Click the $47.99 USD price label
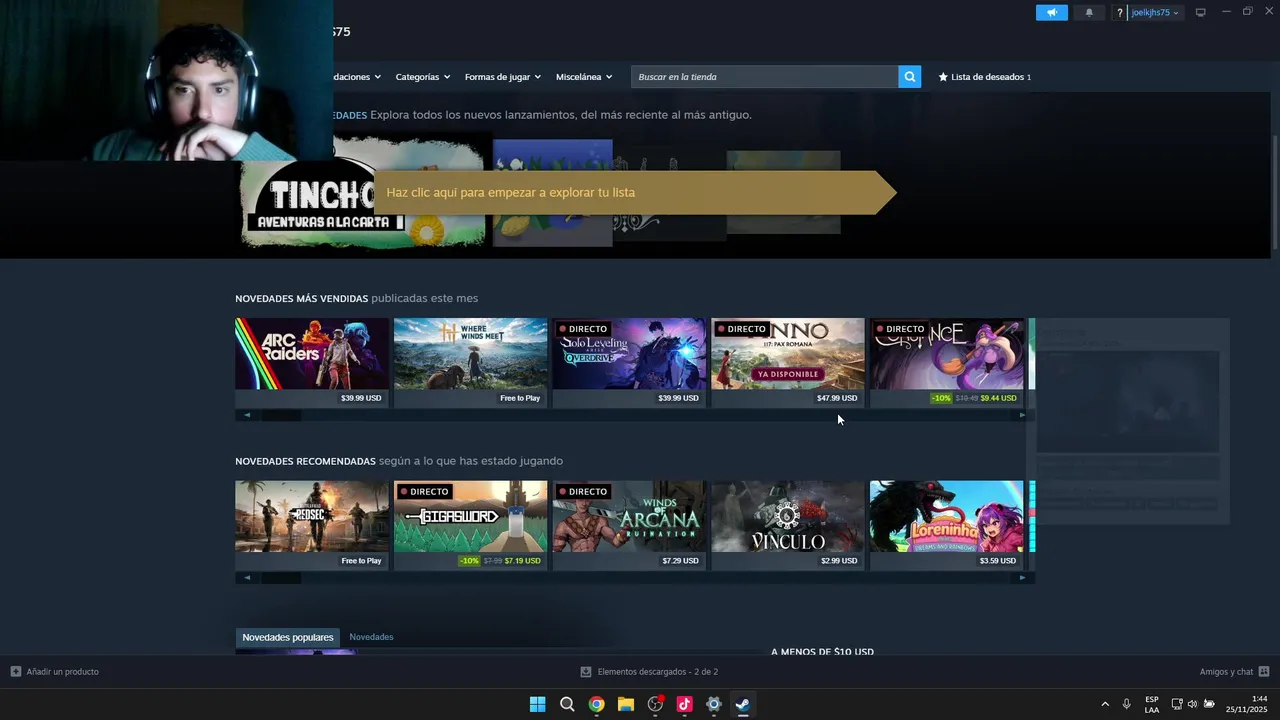Image resolution: width=1280 pixels, height=720 pixels. click(837, 398)
